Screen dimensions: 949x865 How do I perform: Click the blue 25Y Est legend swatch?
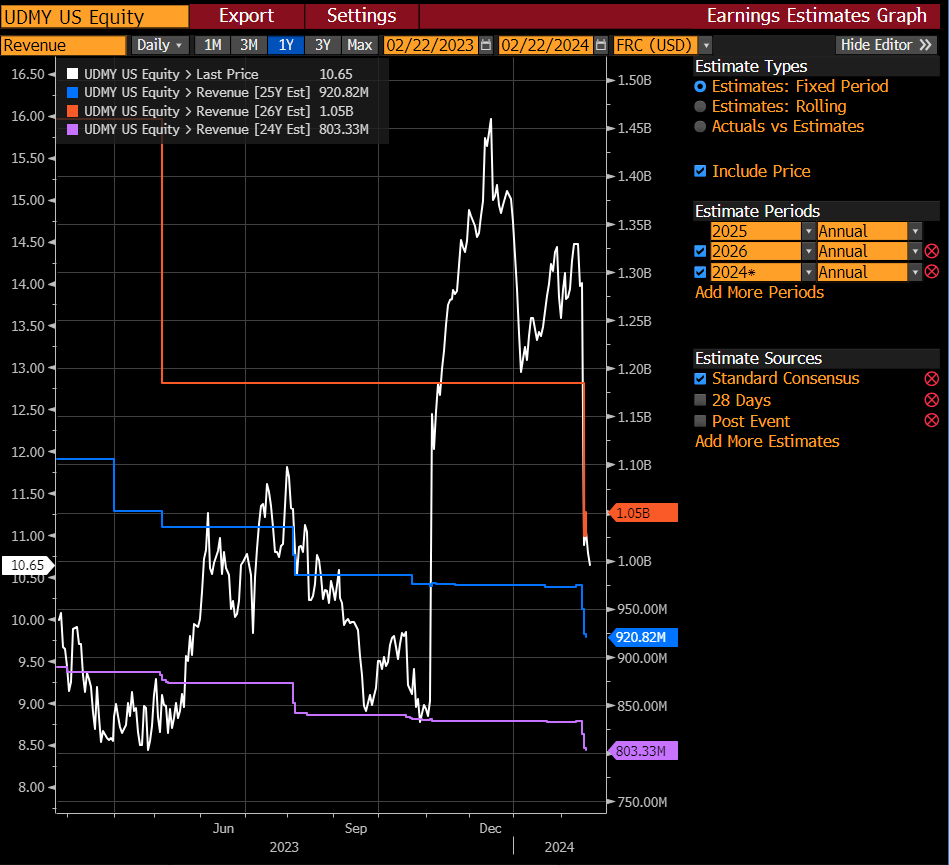(71, 92)
